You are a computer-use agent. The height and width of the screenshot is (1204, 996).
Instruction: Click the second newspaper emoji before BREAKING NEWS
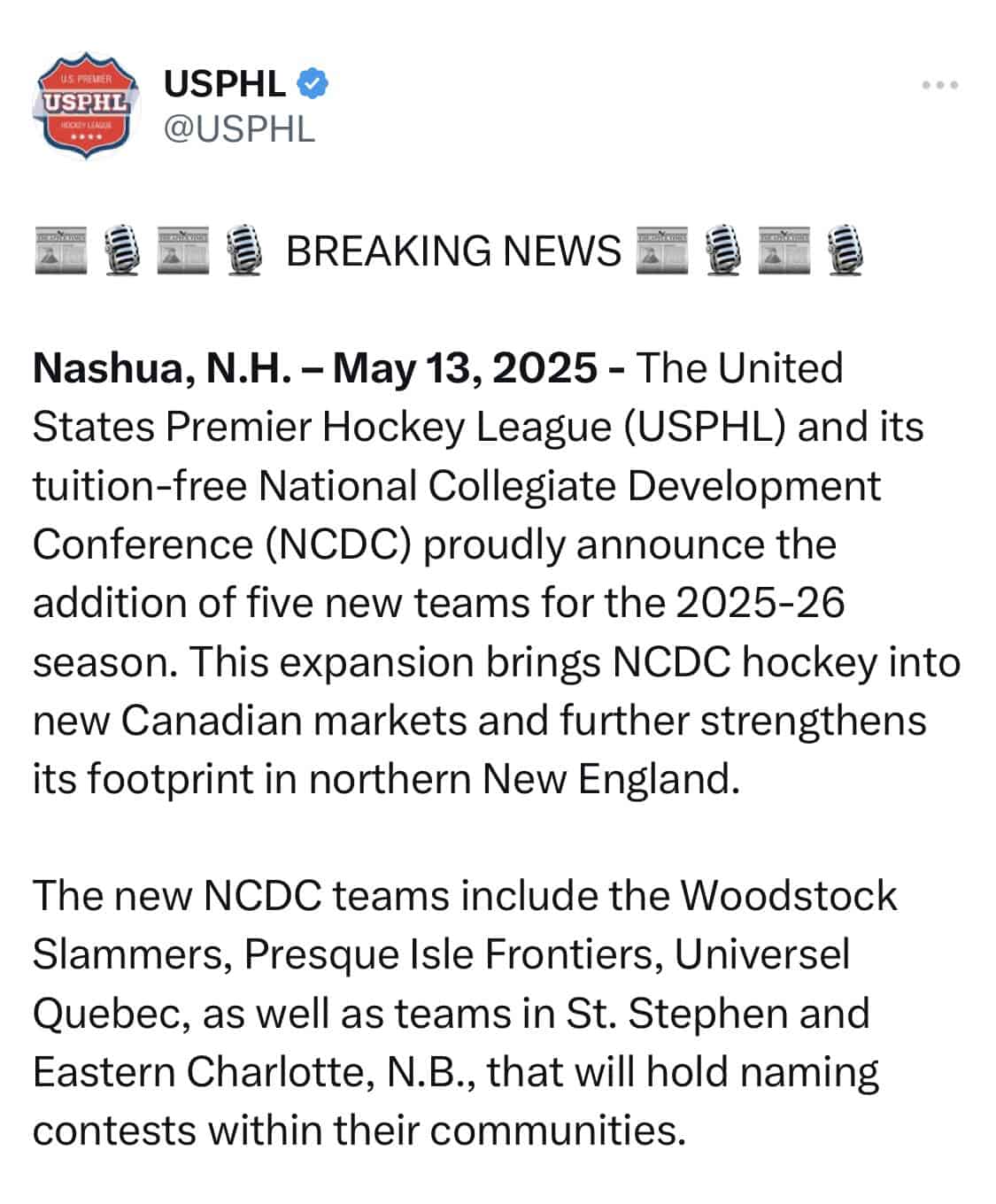(x=183, y=251)
